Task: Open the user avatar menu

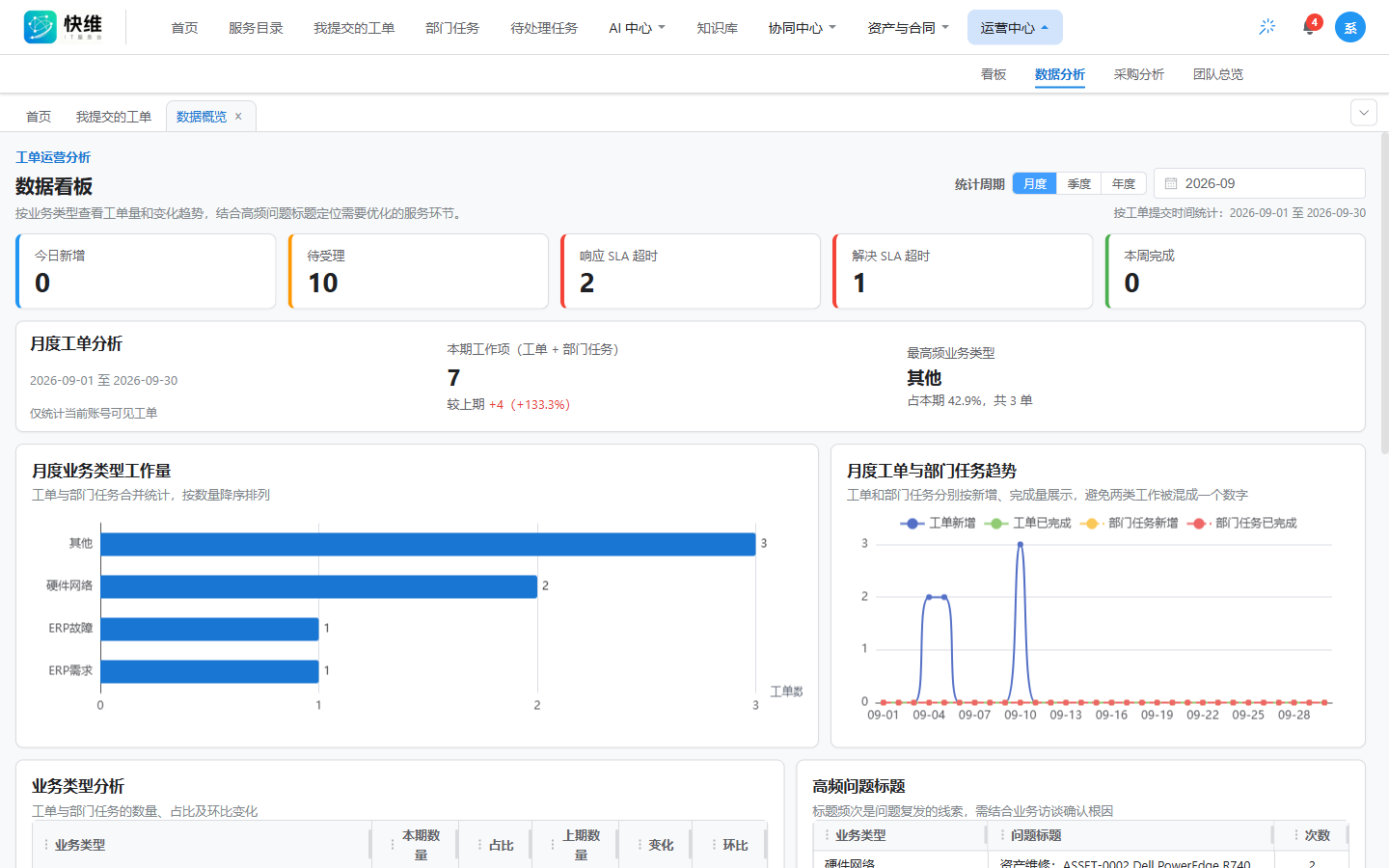Action: click(1350, 27)
